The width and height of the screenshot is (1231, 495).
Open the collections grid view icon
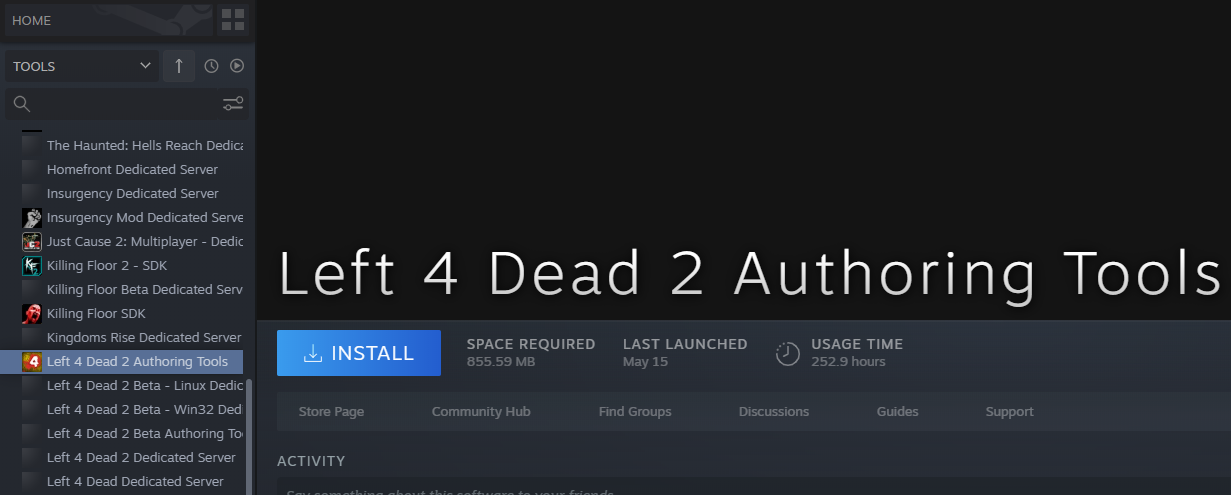point(233,20)
